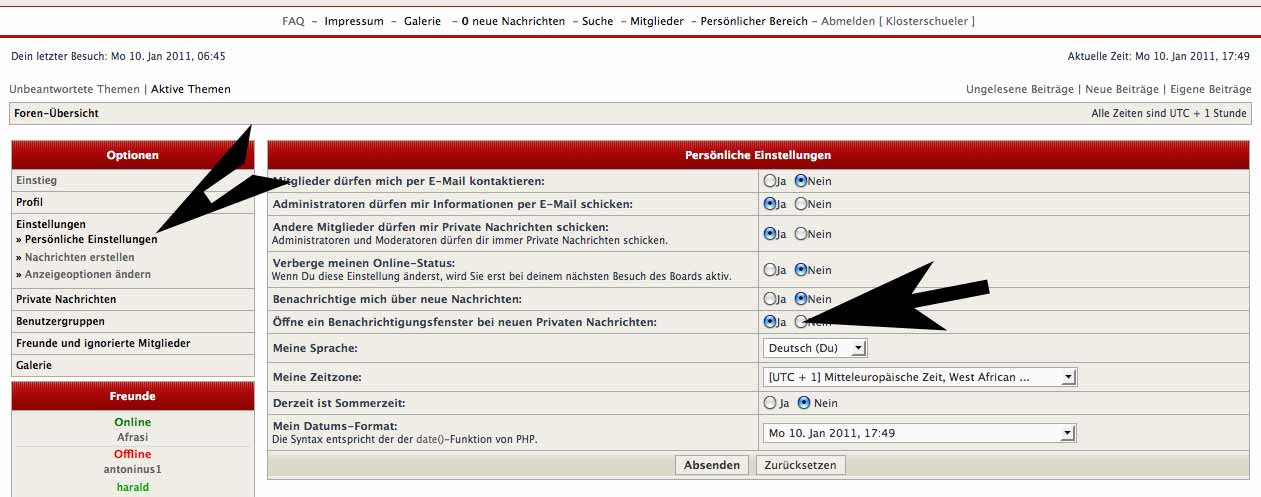1261x497 pixels.
Task: Open the Meine Sprache dropdown
Action: coord(815,348)
